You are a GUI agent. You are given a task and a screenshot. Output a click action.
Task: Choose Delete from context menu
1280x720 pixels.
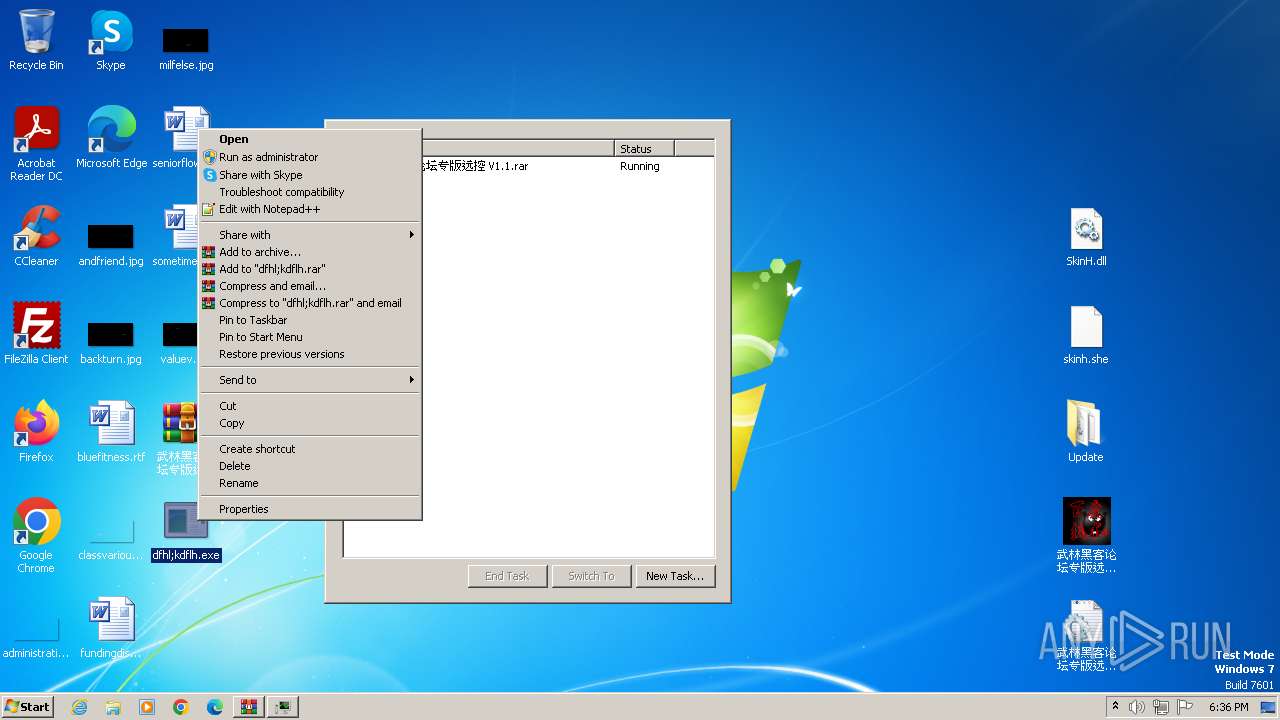(310, 466)
